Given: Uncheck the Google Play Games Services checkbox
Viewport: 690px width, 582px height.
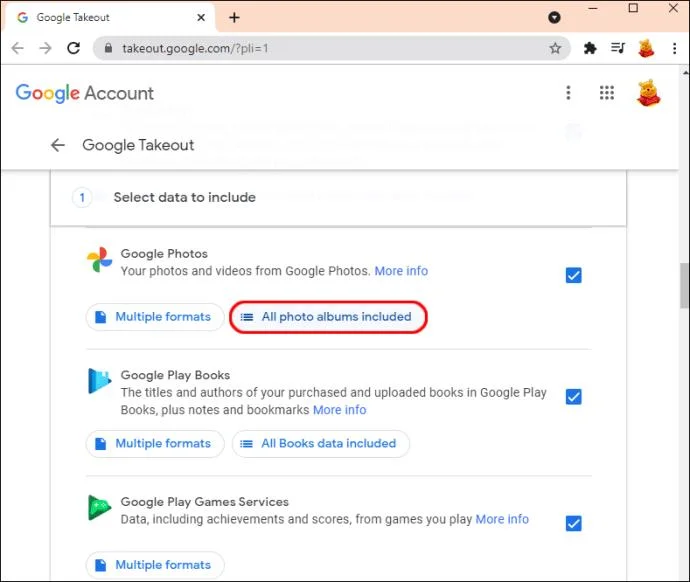Looking at the screenshot, I should (x=573, y=523).
